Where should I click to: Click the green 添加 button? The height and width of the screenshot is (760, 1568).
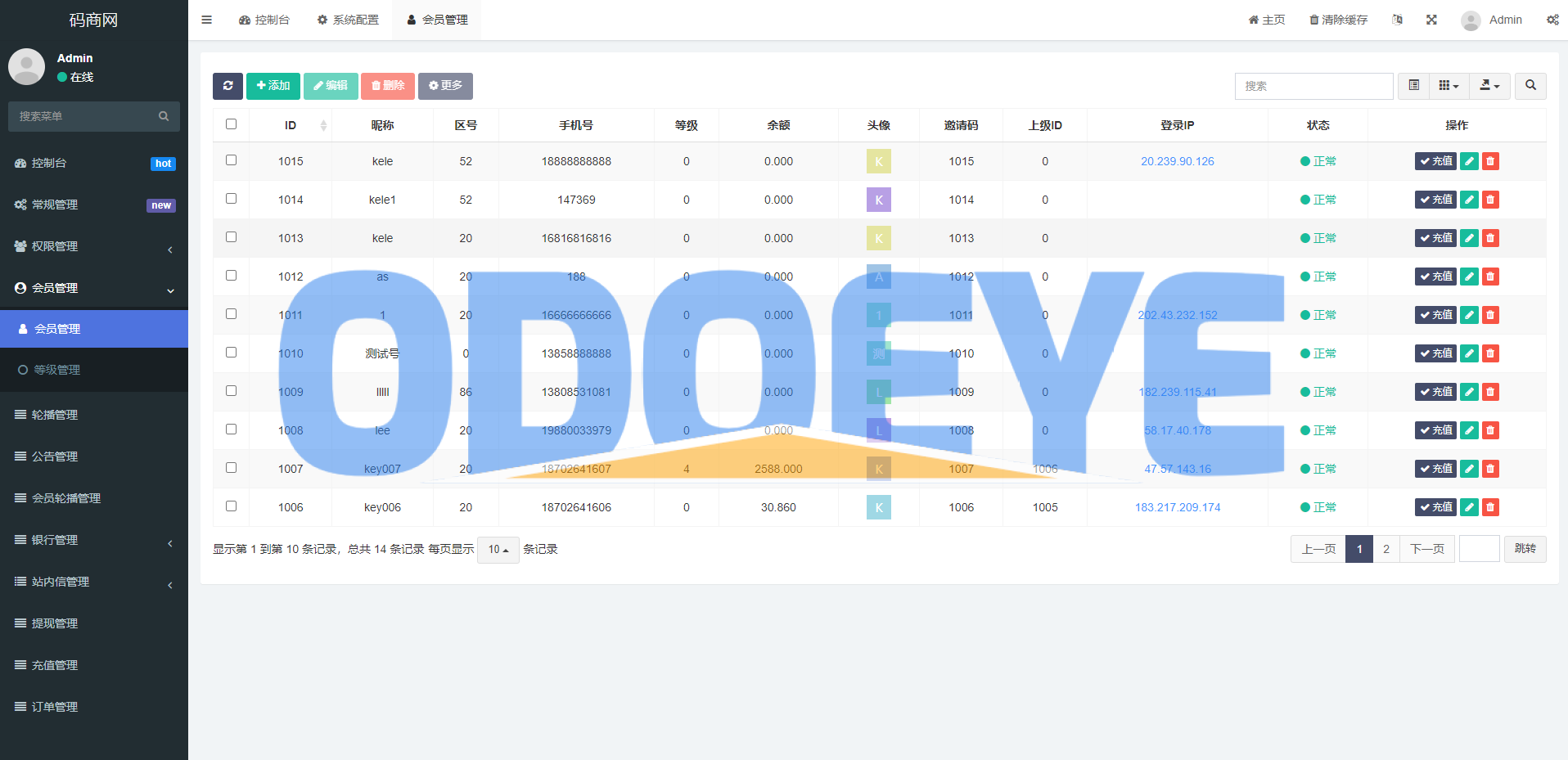click(273, 86)
